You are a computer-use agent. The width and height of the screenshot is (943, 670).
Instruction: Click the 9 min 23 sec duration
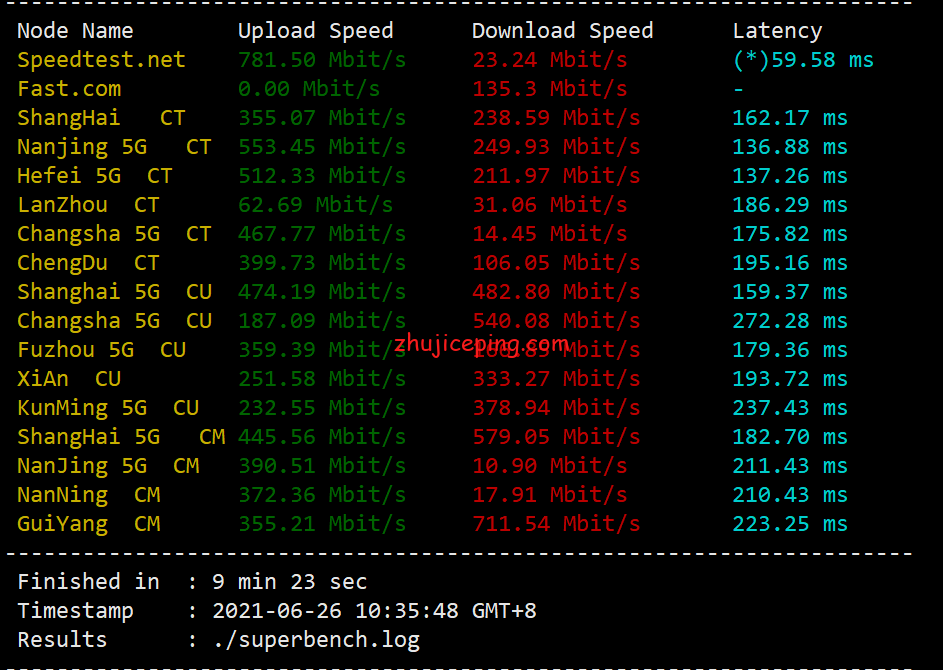click(x=289, y=582)
